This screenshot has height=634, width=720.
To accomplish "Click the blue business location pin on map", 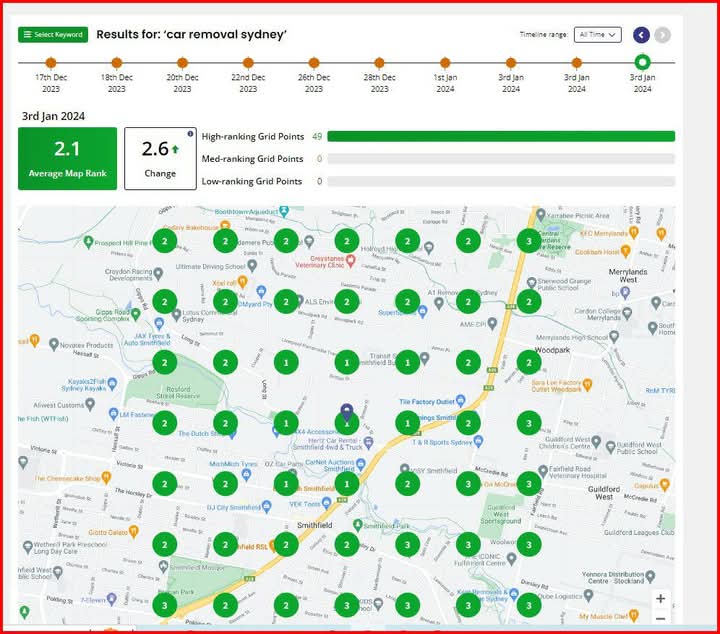I will pyautogui.click(x=346, y=411).
